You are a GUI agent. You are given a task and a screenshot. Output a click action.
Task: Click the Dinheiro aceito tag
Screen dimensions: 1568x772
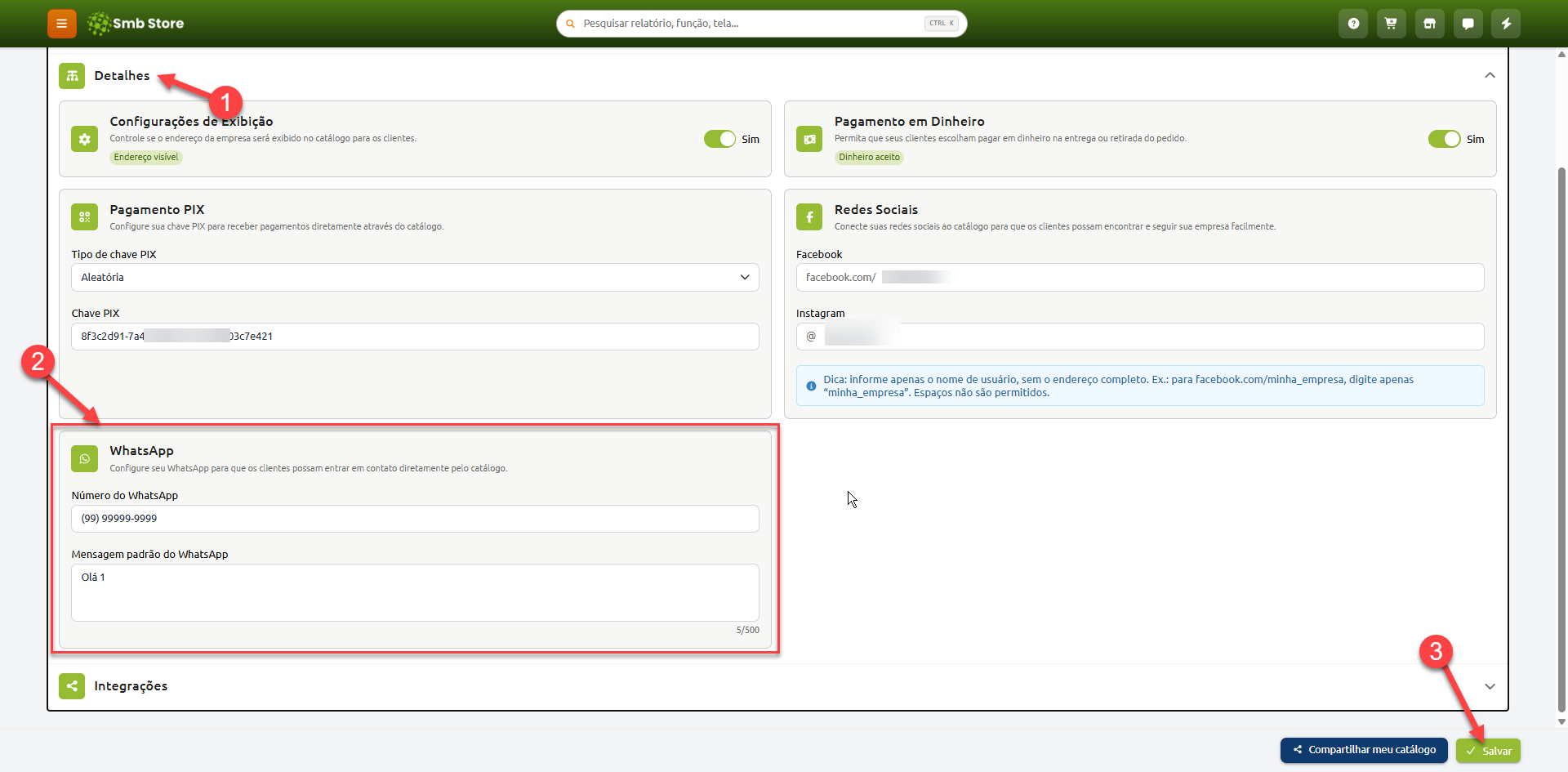coord(869,158)
